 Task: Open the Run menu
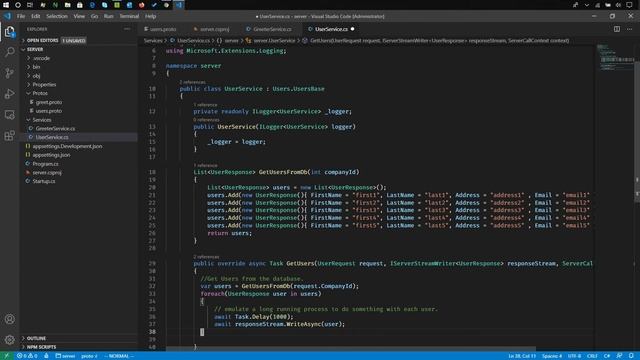(109, 16)
